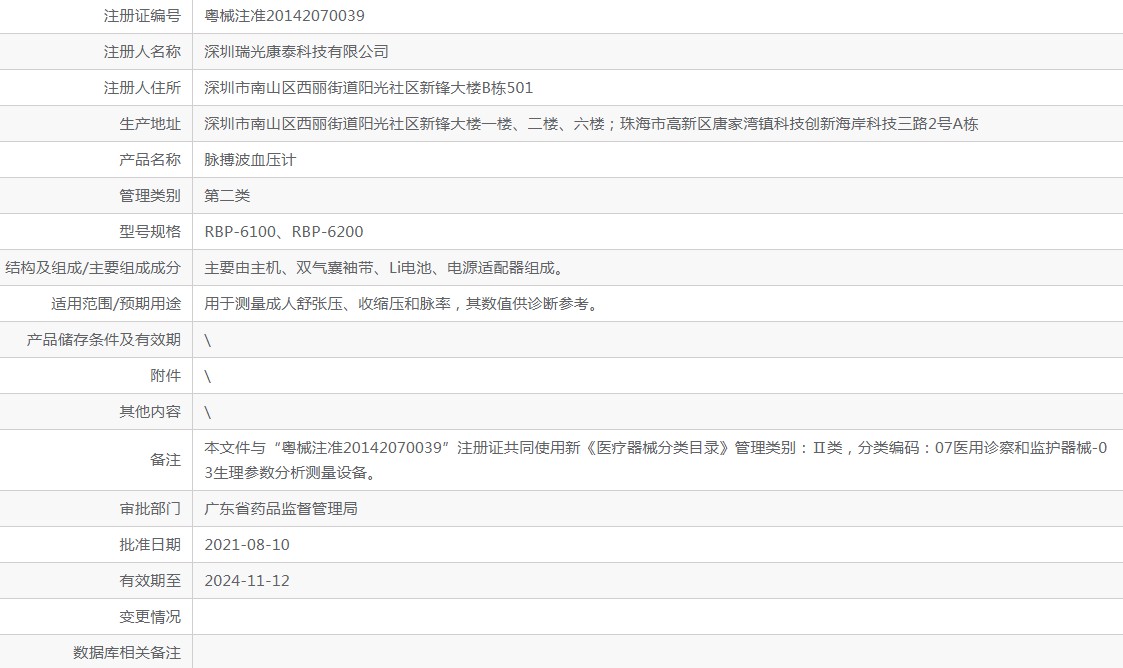Screen dimensions: 1123x668
Task: Select registration number 粤械注准20142070039 in top row
Action: 284,16
